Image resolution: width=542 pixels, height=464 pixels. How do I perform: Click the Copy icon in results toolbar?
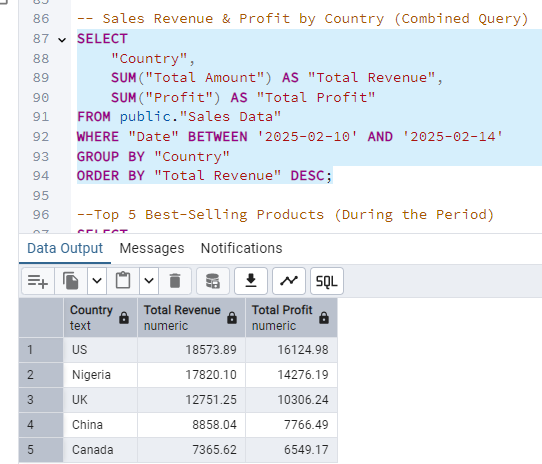click(x=71, y=281)
